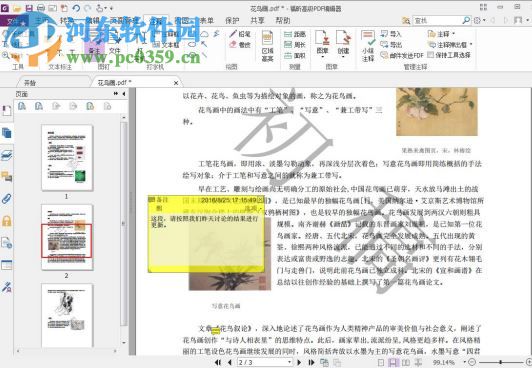The image size is (532, 368).
Task: Click the search magnifier icon
Action: pos(466,20)
